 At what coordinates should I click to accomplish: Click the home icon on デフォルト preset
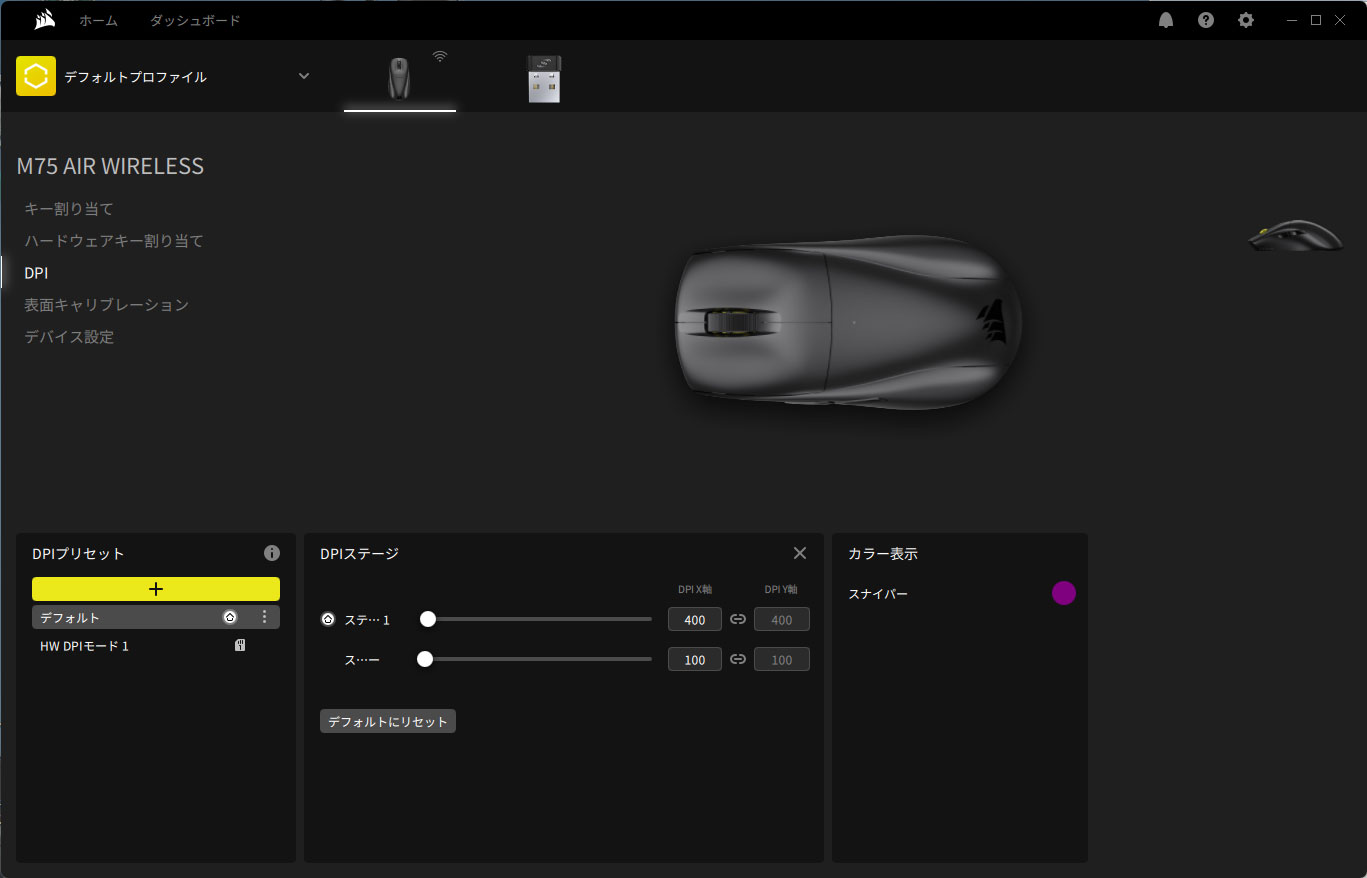pos(230,618)
